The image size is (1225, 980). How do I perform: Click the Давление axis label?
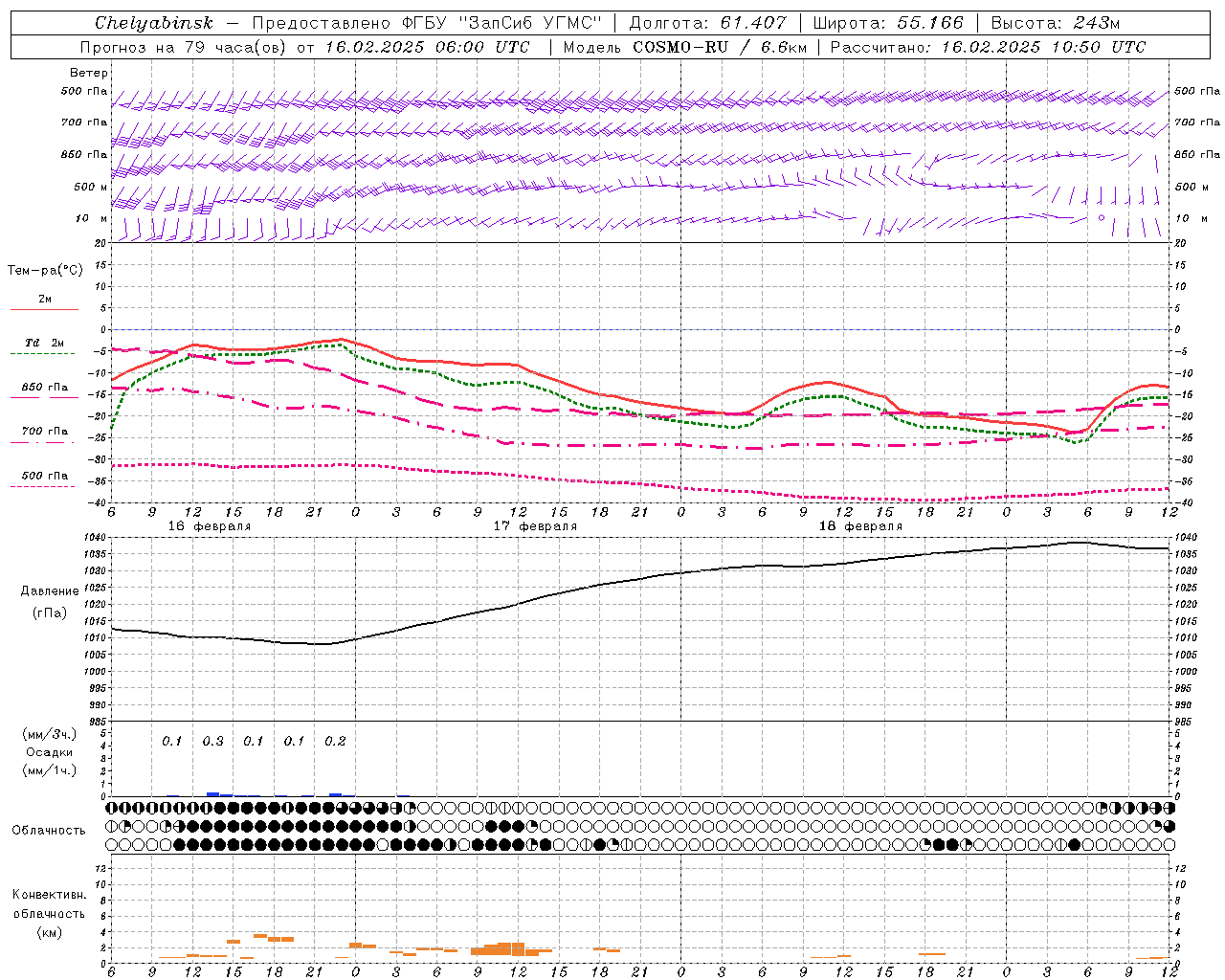coord(50,591)
